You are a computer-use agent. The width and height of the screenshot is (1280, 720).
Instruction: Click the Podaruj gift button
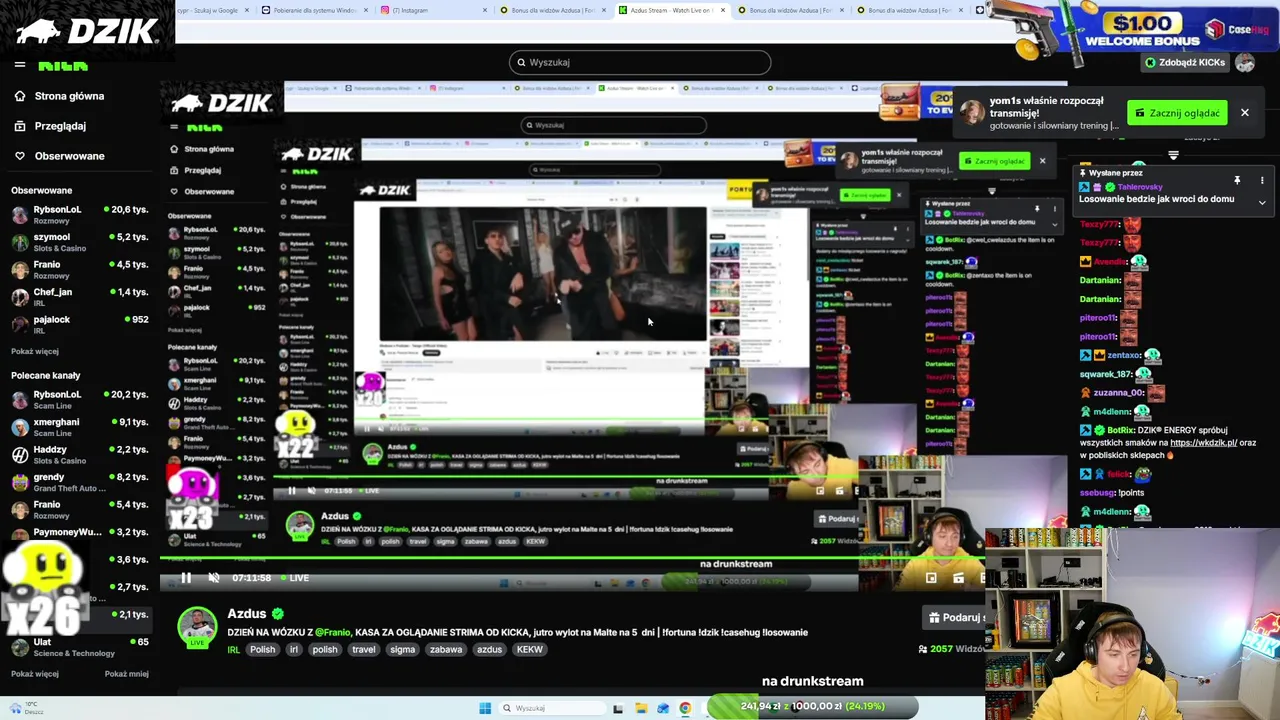tap(955, 617)
